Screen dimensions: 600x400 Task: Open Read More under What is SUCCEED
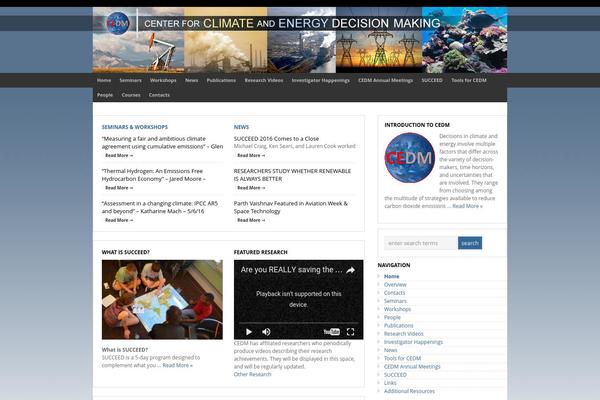pyautogui.click(x=178, y=365)
